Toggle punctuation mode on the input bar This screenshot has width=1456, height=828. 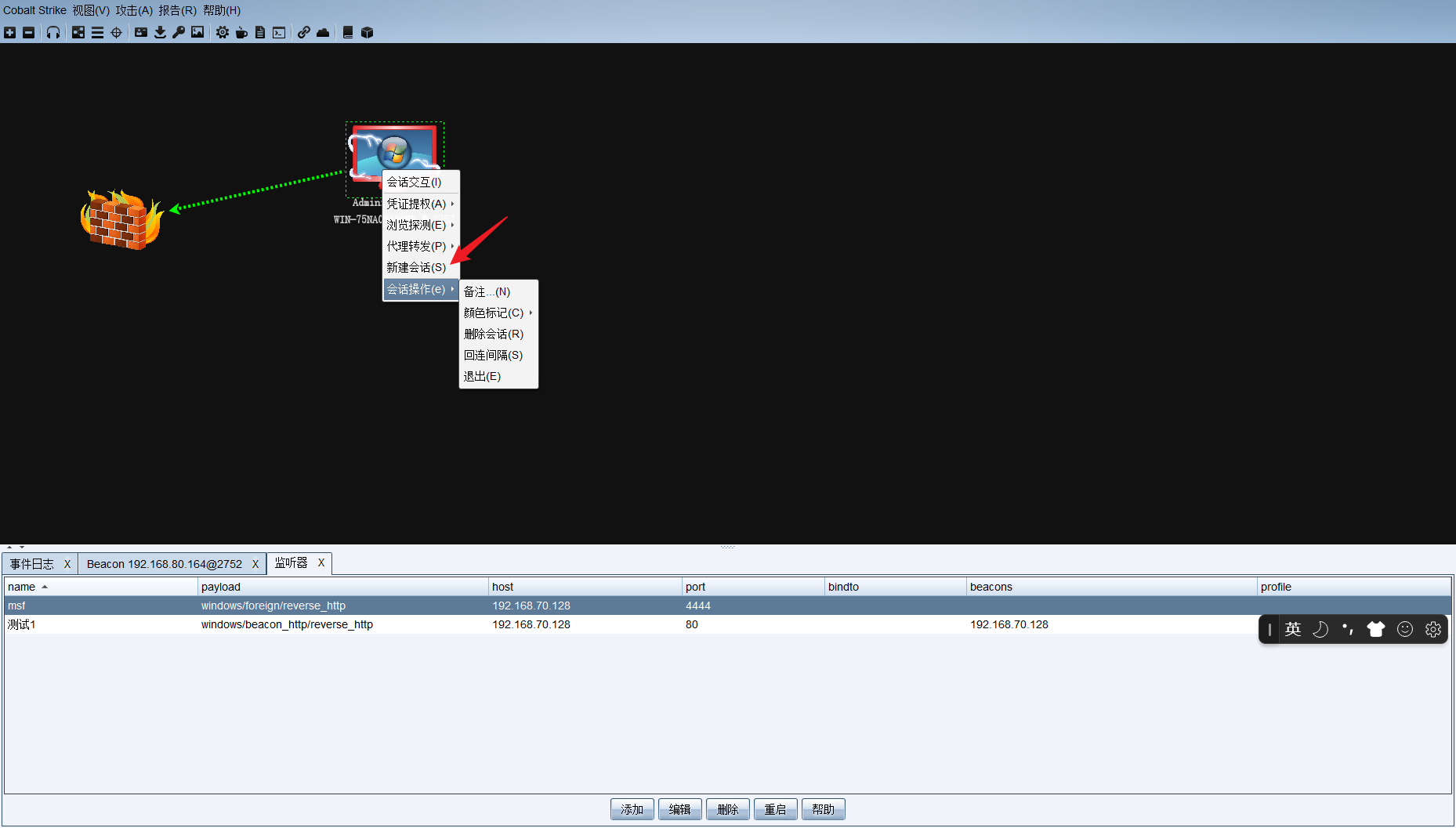click(x=1347, y=629)
